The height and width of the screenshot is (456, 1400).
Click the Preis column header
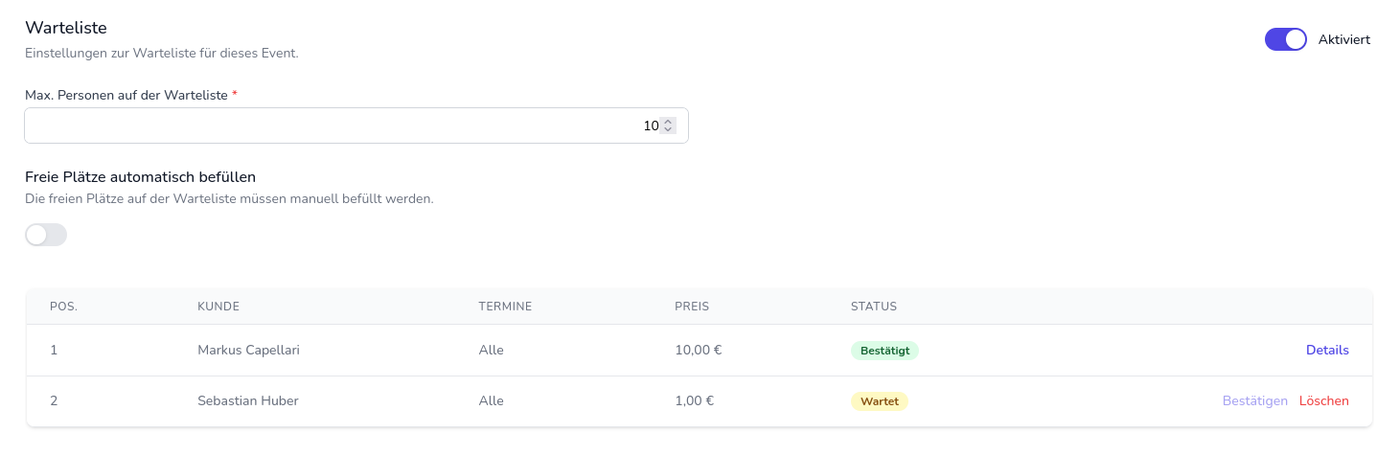(x=691, y=306)
